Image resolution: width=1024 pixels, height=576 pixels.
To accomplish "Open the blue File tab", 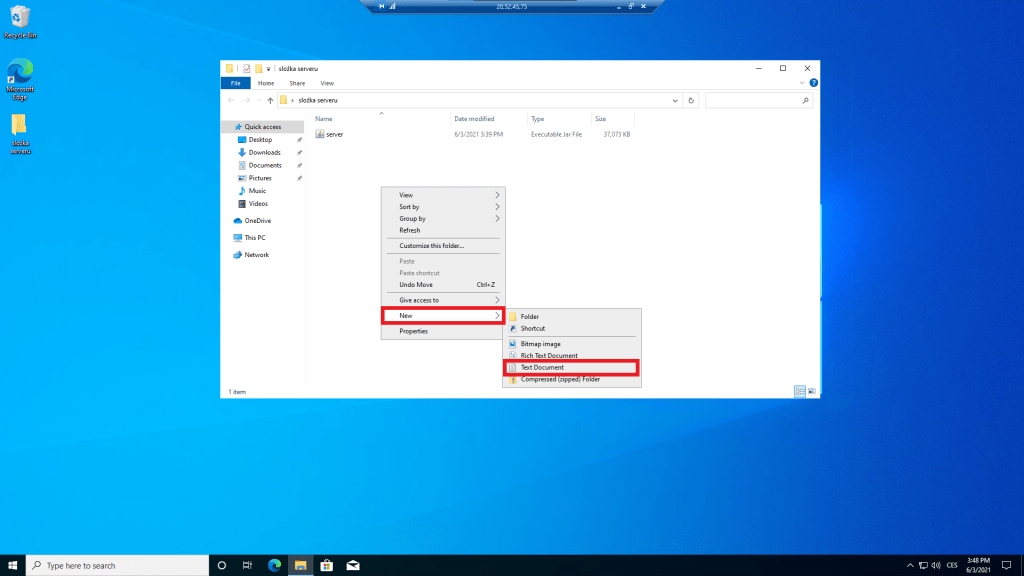I will [x=235, y=83].
